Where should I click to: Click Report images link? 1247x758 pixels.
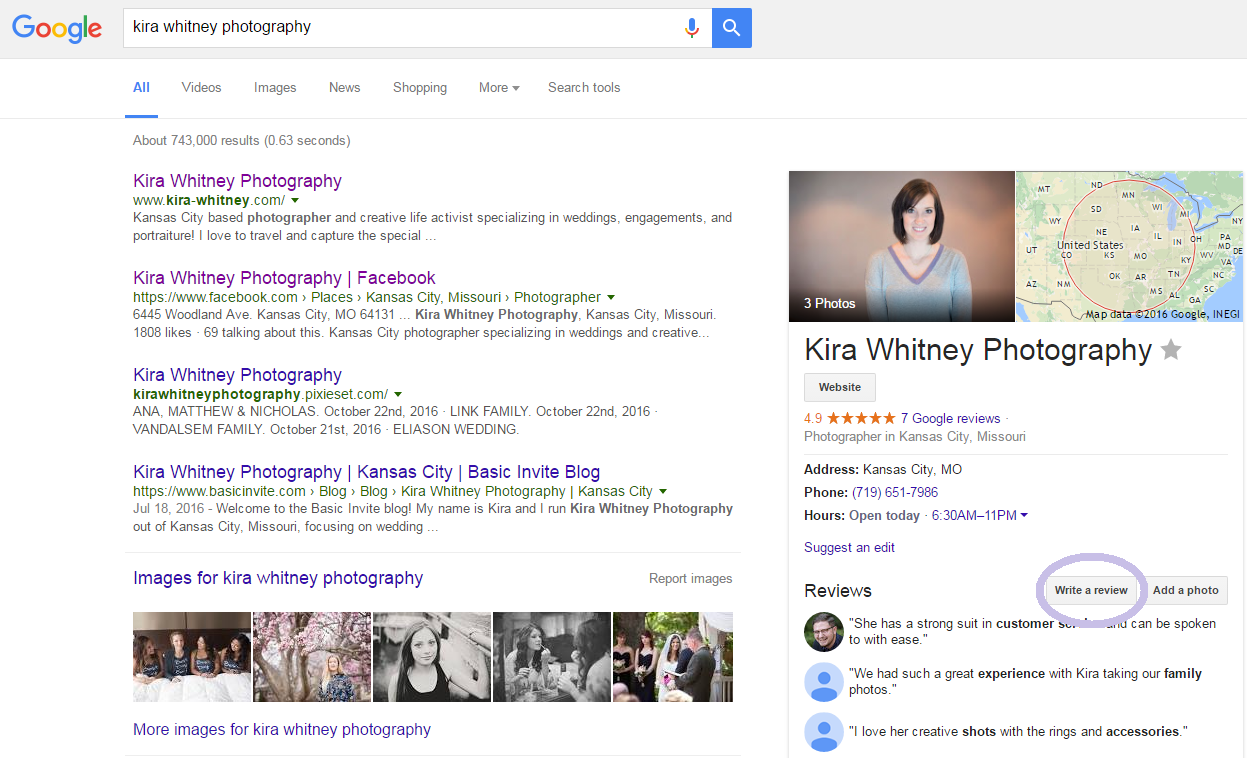pos(690,579)
